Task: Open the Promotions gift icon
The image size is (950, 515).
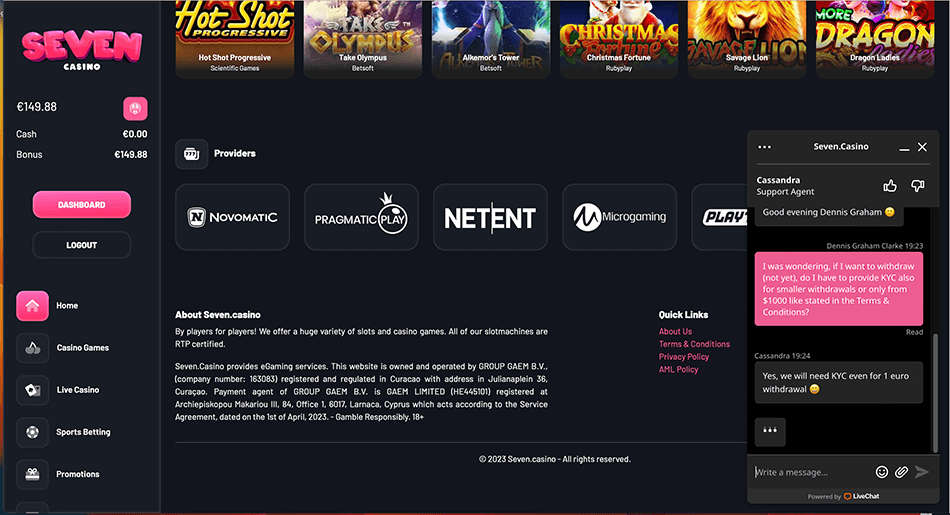Action: pos(32,474)
